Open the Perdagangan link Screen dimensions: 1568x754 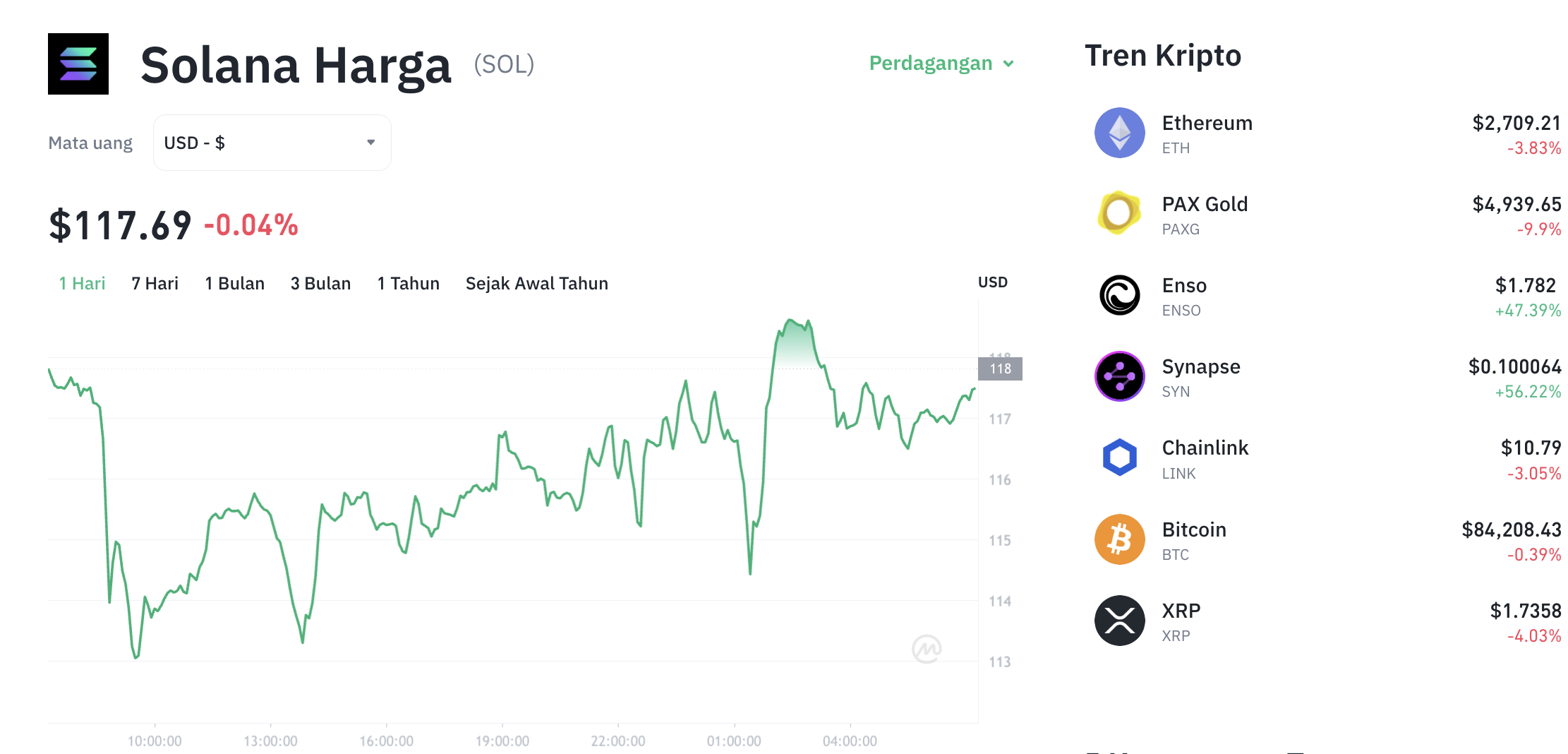coord(930,63)
